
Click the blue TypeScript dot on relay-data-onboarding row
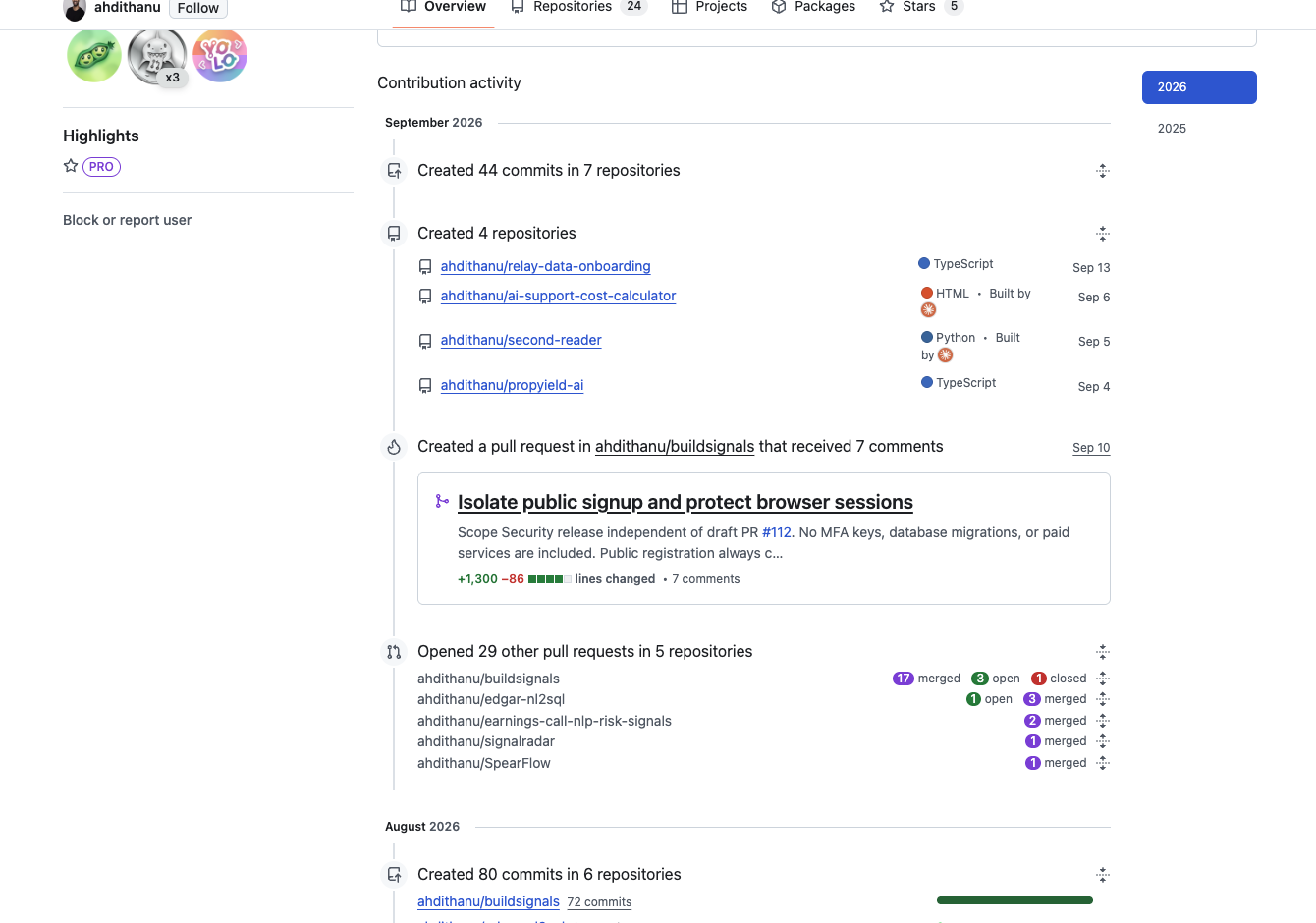924,263
